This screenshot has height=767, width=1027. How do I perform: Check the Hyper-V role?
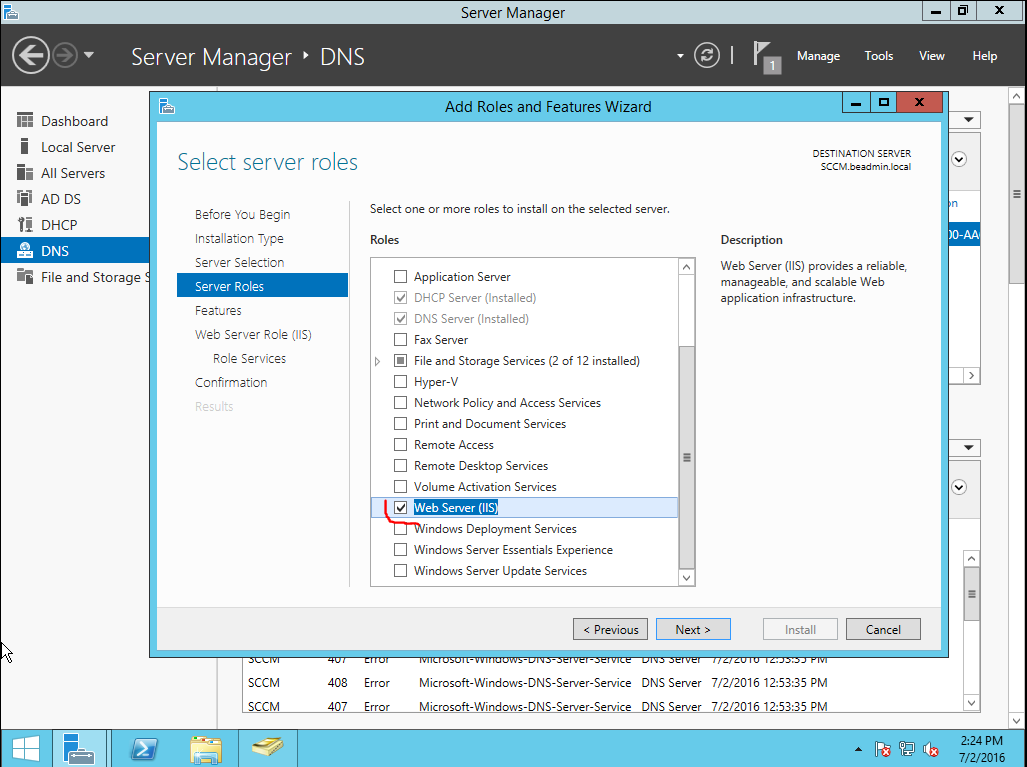click(x=400, y=381)
